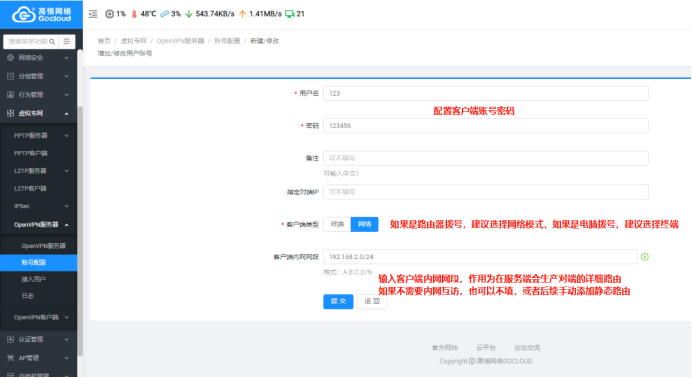Click the 1.41MB/s upload rate
692x378 pixels.
click(265, 14)
